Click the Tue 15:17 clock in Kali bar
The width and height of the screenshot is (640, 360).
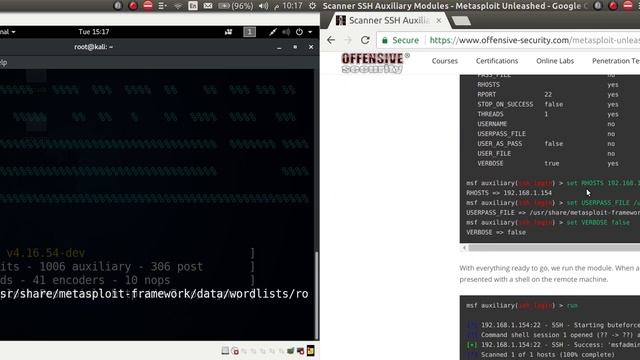pos(93,31)
